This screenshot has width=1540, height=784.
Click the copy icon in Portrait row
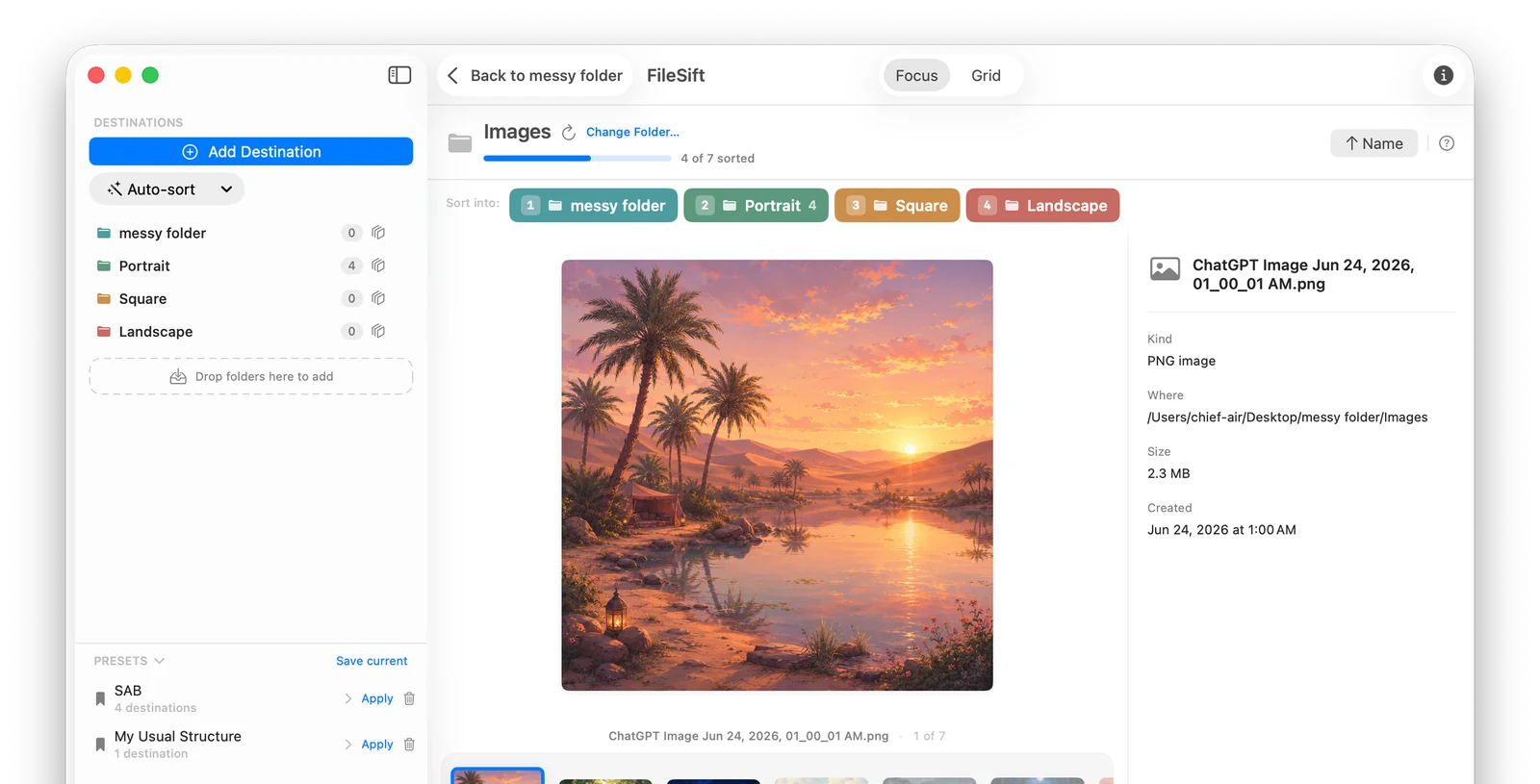pos(378,266)
